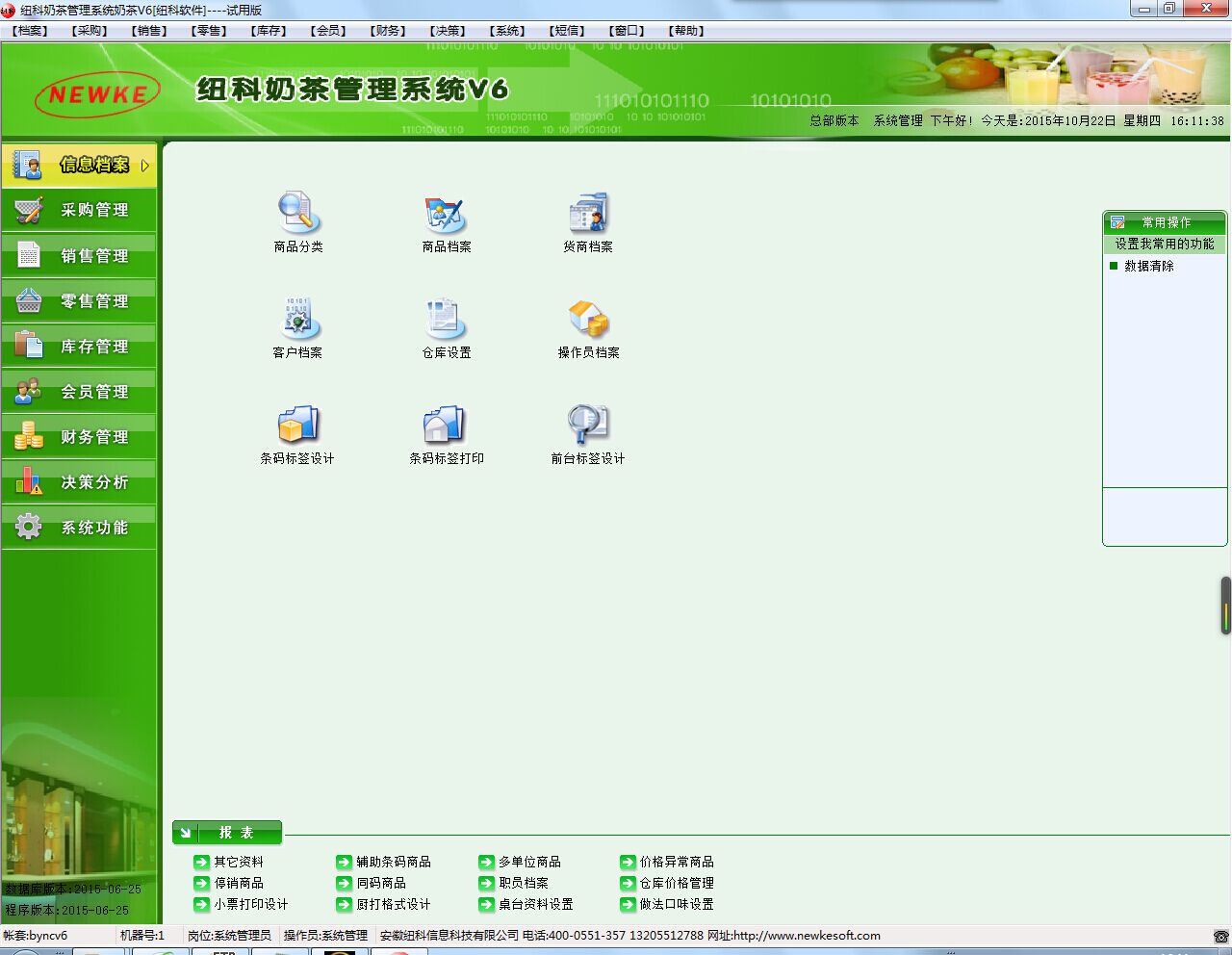Launch 条码标签打印 icon

click(446, 425)
